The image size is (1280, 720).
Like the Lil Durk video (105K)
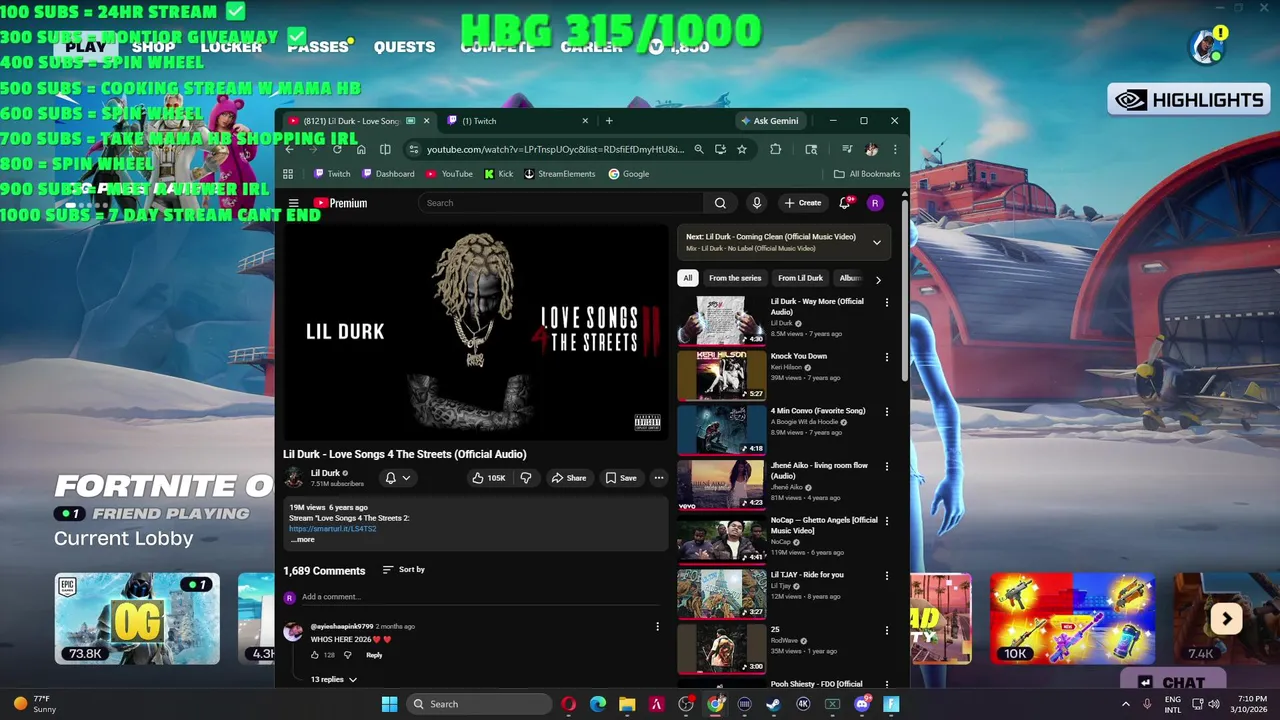point(489,478)
